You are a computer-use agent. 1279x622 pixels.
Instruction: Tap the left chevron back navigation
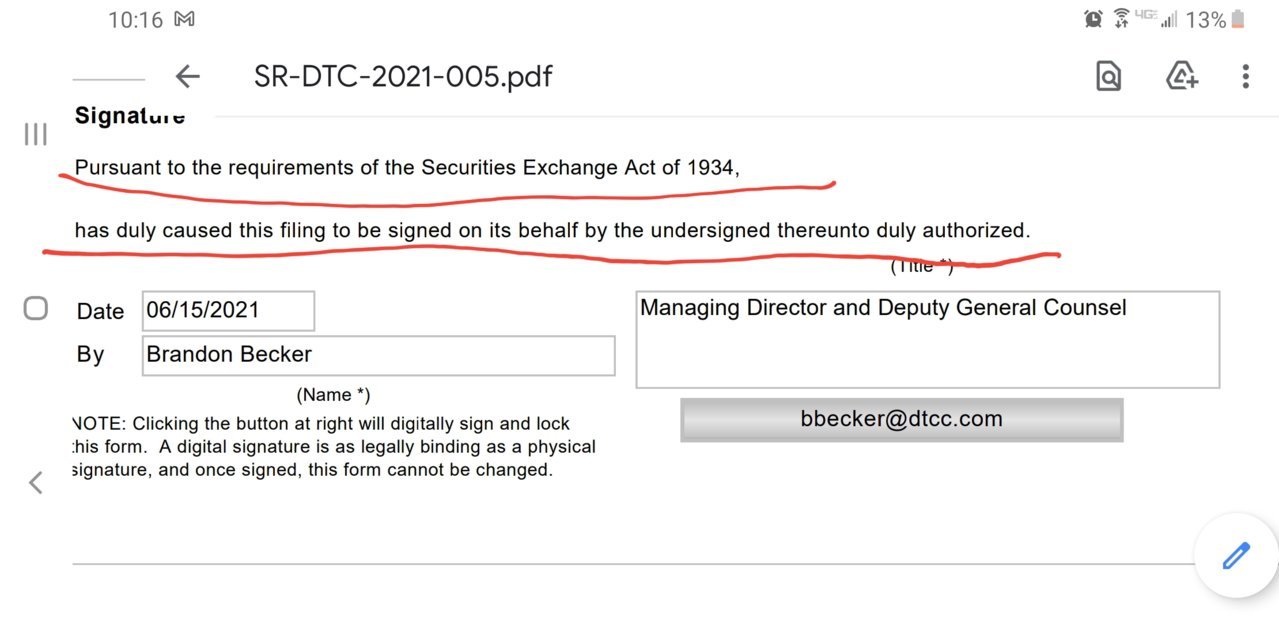pos(36,483)
